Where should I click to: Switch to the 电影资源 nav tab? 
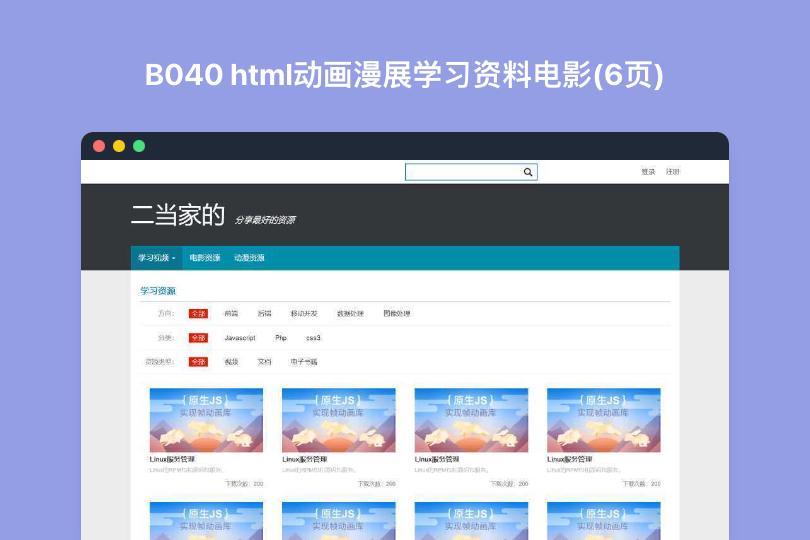click(205, 258)
